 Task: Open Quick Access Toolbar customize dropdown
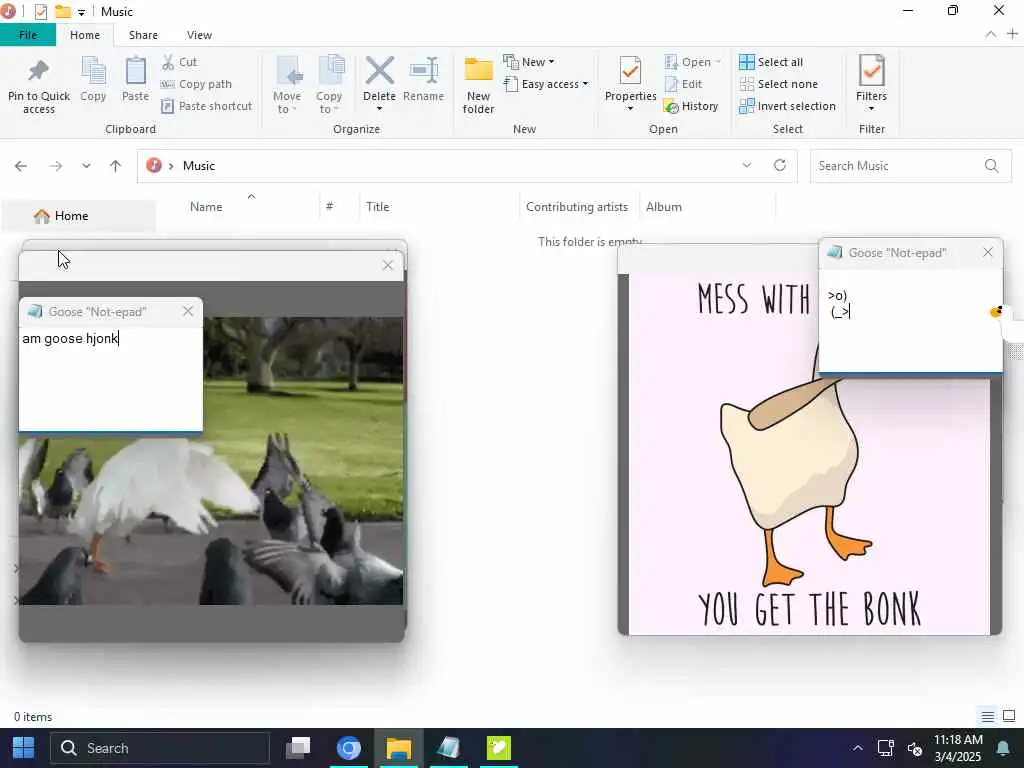tap(81, 12)
